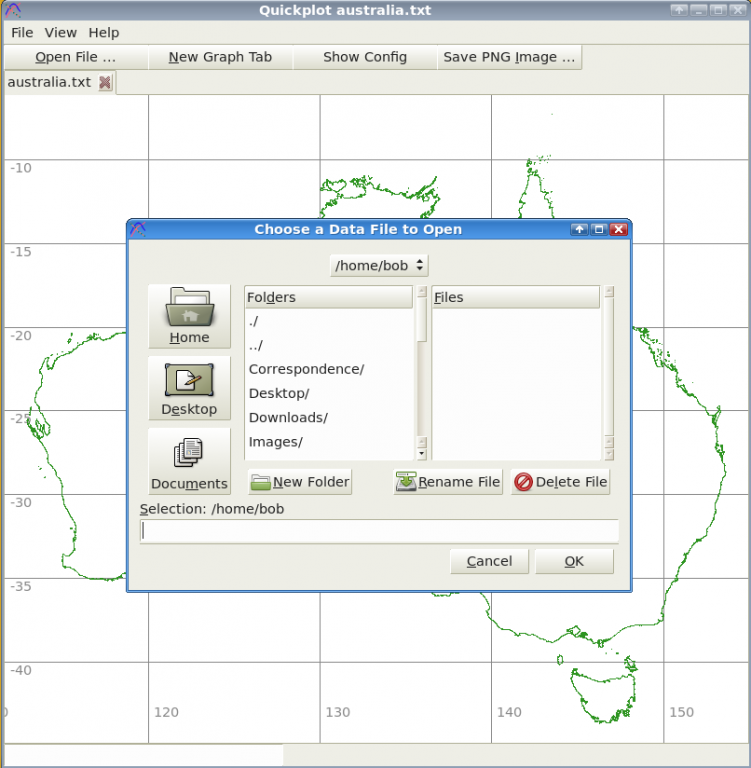Open the View menu
Viewport: 751px width, 768px height.
(x=61, y=33)
